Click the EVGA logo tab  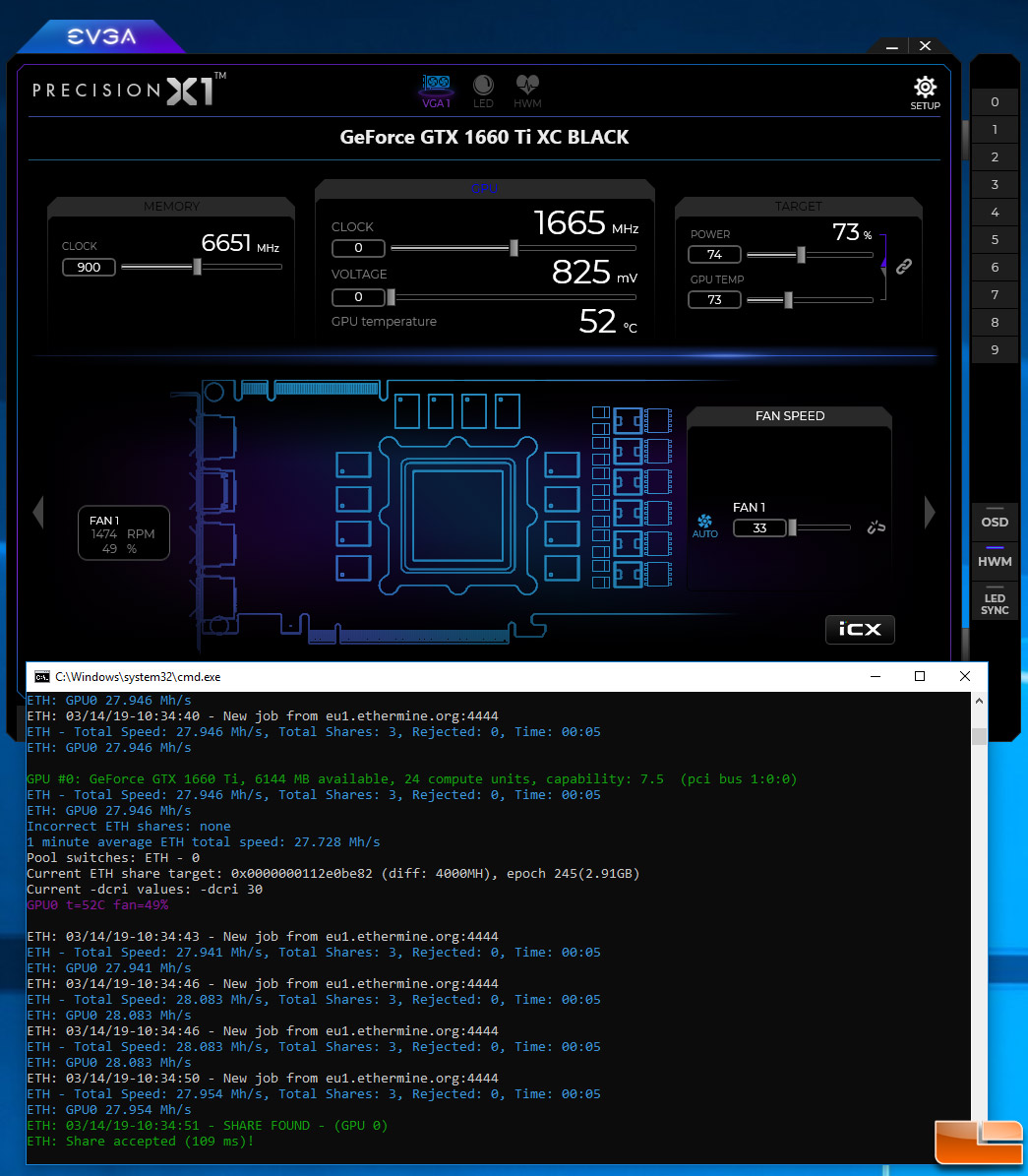tap(102, 36)
